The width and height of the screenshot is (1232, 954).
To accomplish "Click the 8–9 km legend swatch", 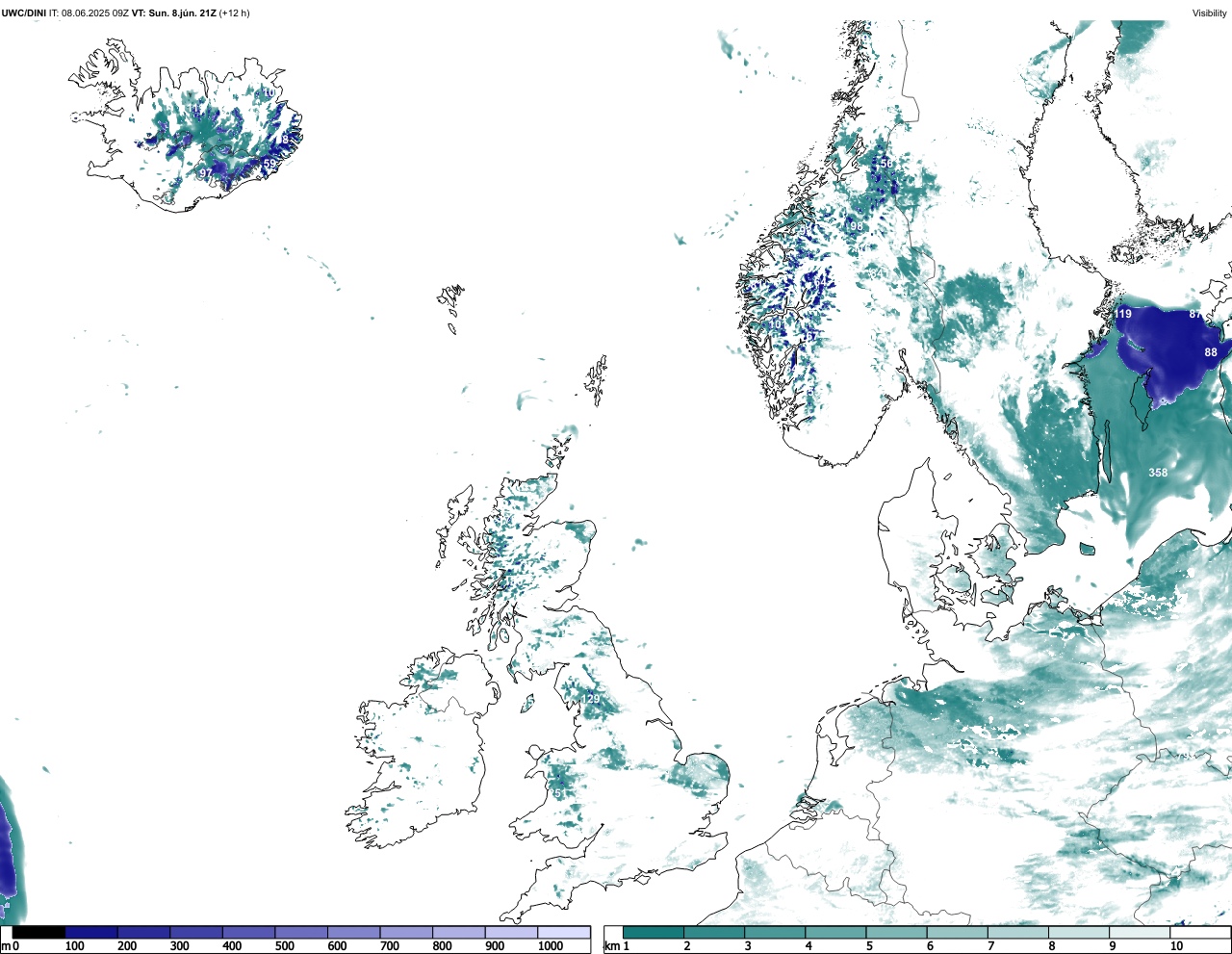I will (x=1079, y=932).
